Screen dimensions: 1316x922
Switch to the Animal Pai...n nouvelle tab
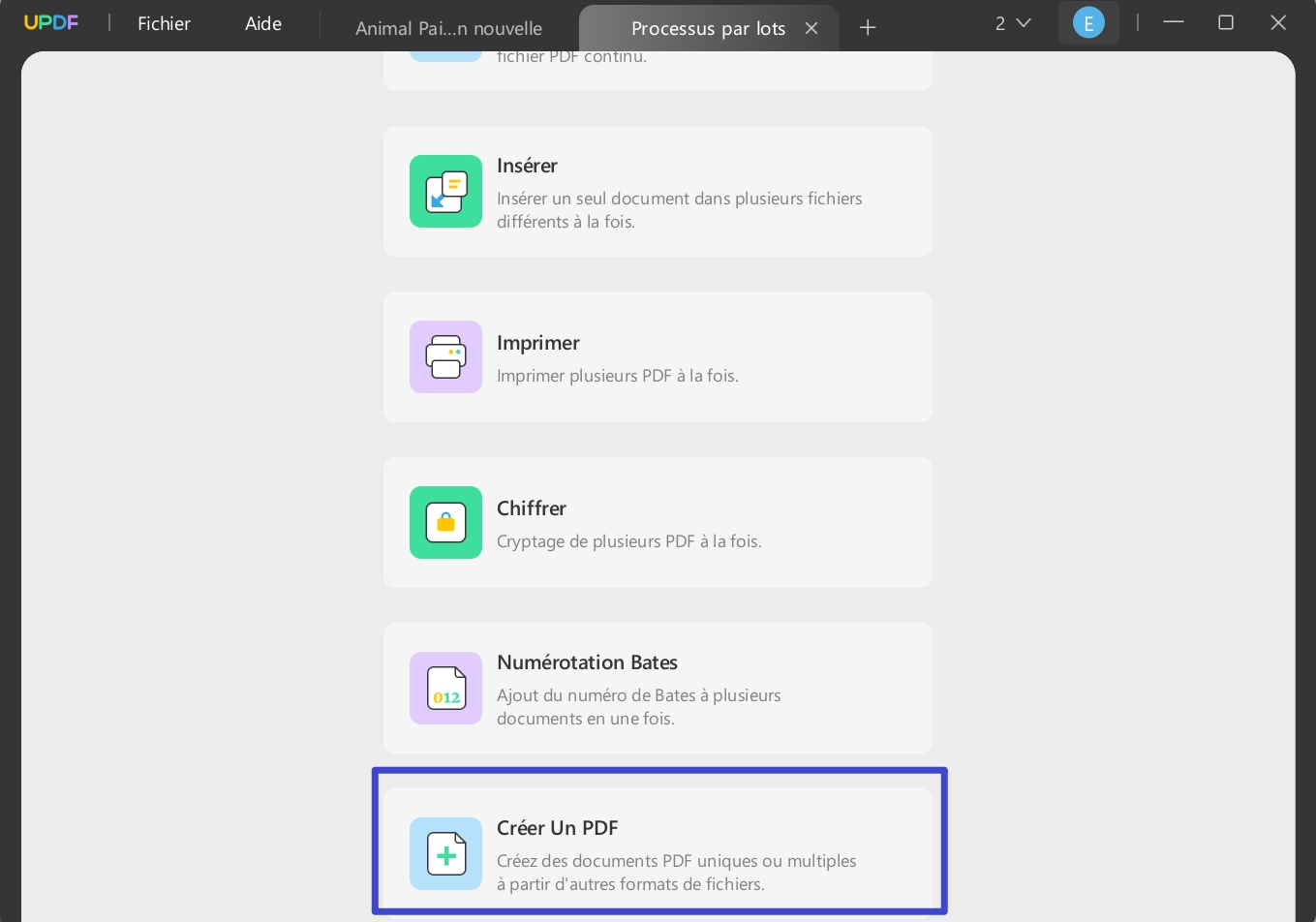point(448,28)
